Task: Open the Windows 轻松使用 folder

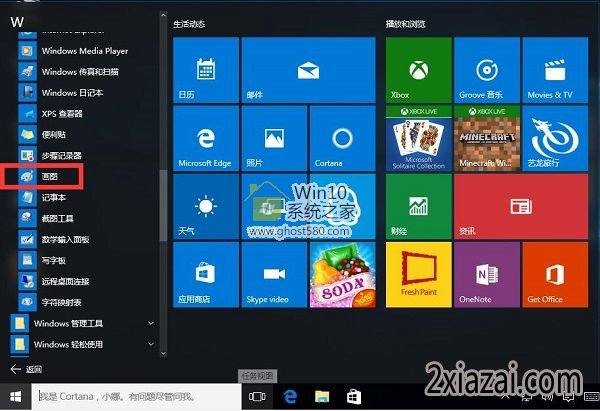Action: tap(83, 344)
